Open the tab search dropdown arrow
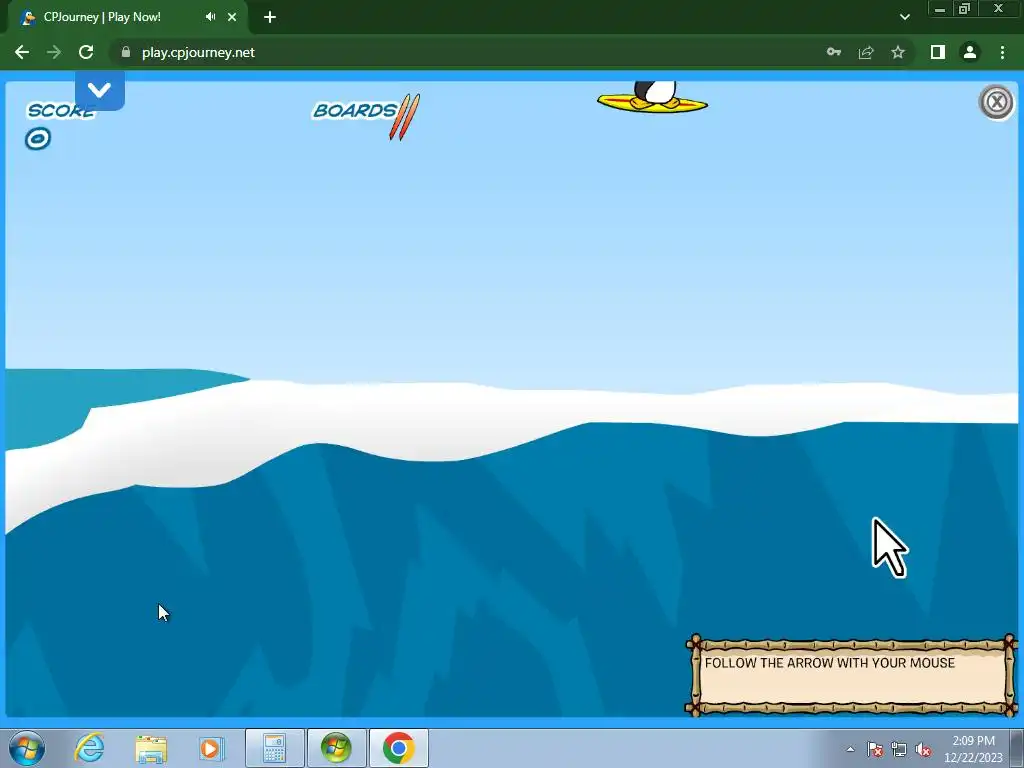This screenshot has height=768, width=1024. pos(904,17)
